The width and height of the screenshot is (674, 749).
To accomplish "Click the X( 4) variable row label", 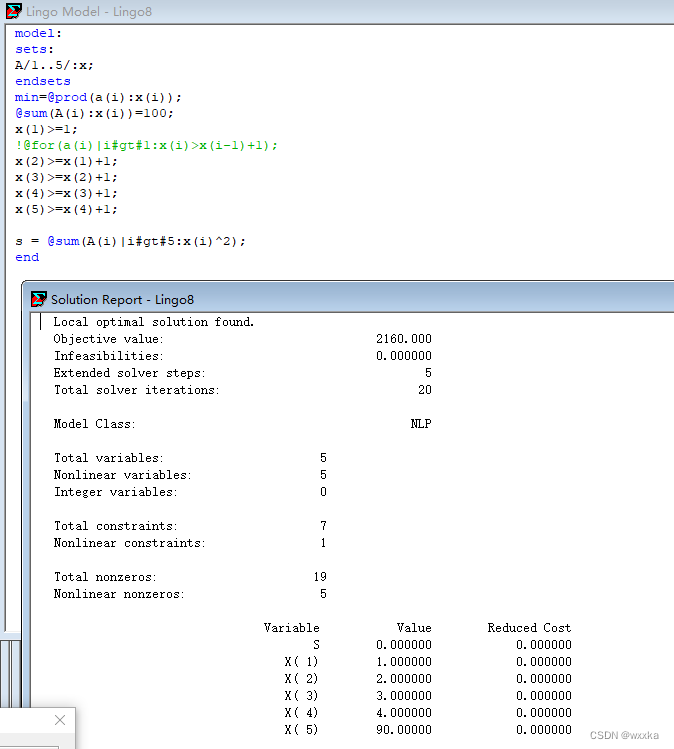I will (301, 713).
